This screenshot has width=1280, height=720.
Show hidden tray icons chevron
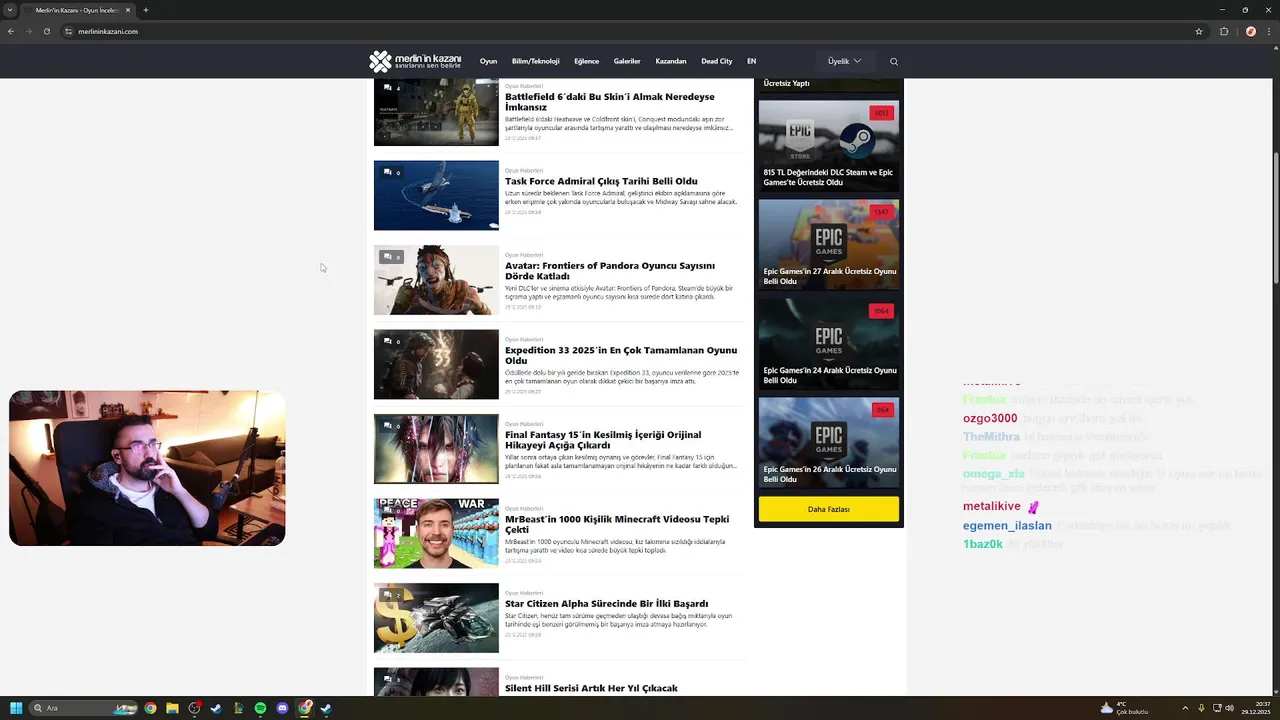(1185, 708)
